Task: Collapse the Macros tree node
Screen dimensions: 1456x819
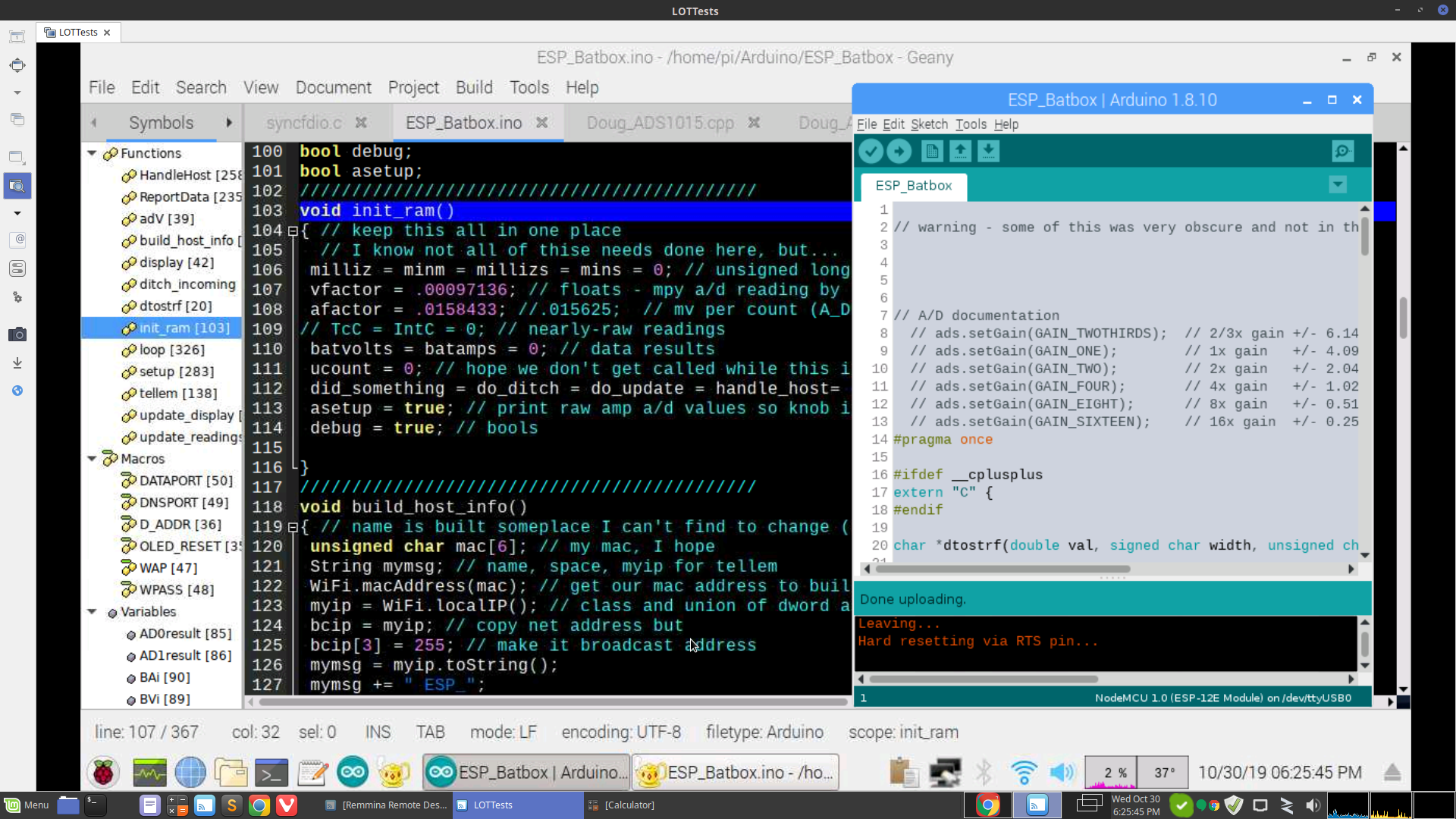Action: click(93, 459)
